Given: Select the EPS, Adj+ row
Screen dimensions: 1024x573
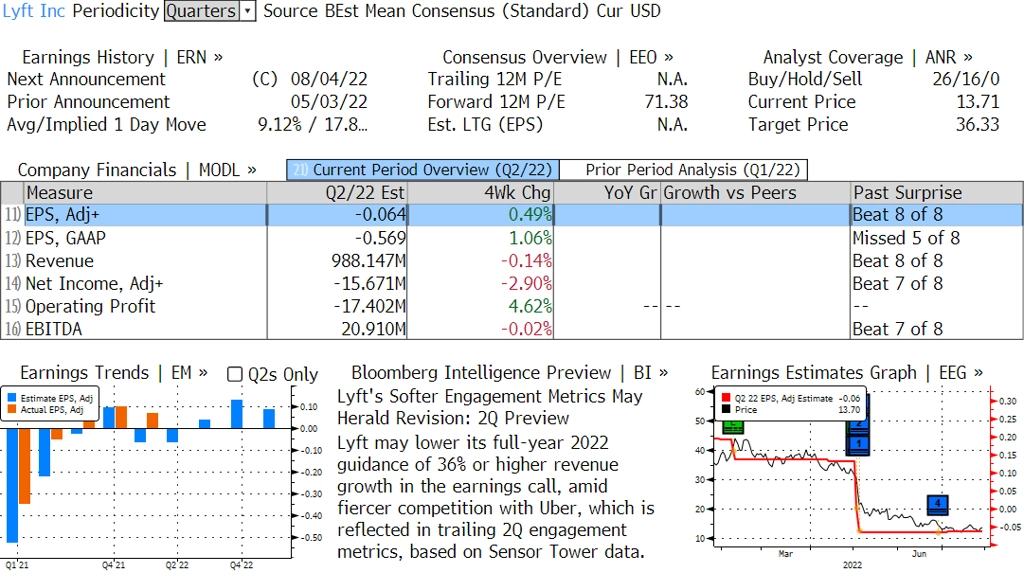Looking at the screenshot, I should pos(512,215).
